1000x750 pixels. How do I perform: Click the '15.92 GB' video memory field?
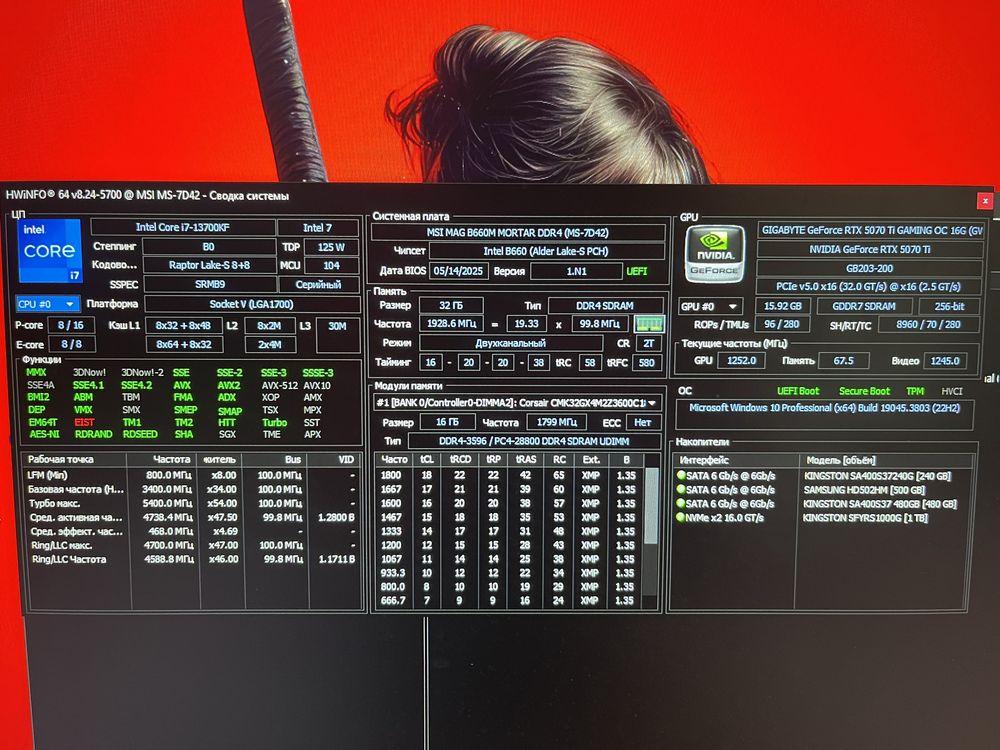(783, 306)
